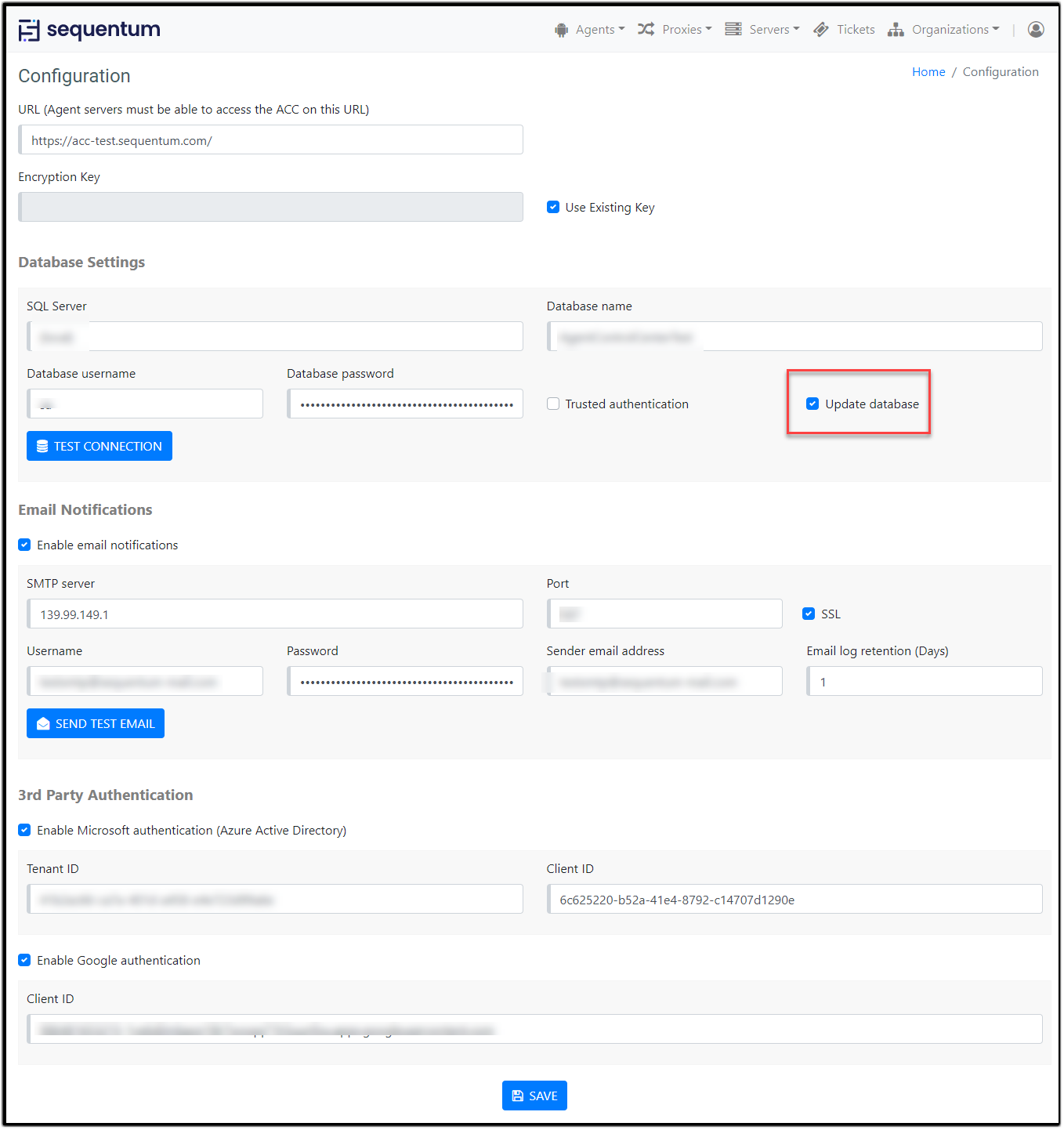Image resolution: width=1064 pixels, height=1130 pixels.
Task: Open the Organizations dropdown menu
Action: click(955, 30)
